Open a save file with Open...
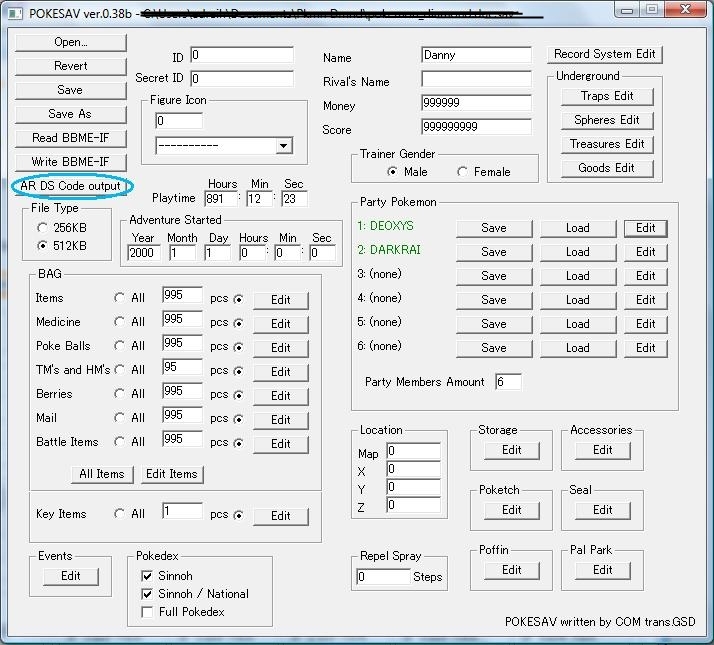Viewport: 714px width, 645px height. coord(71,42)
